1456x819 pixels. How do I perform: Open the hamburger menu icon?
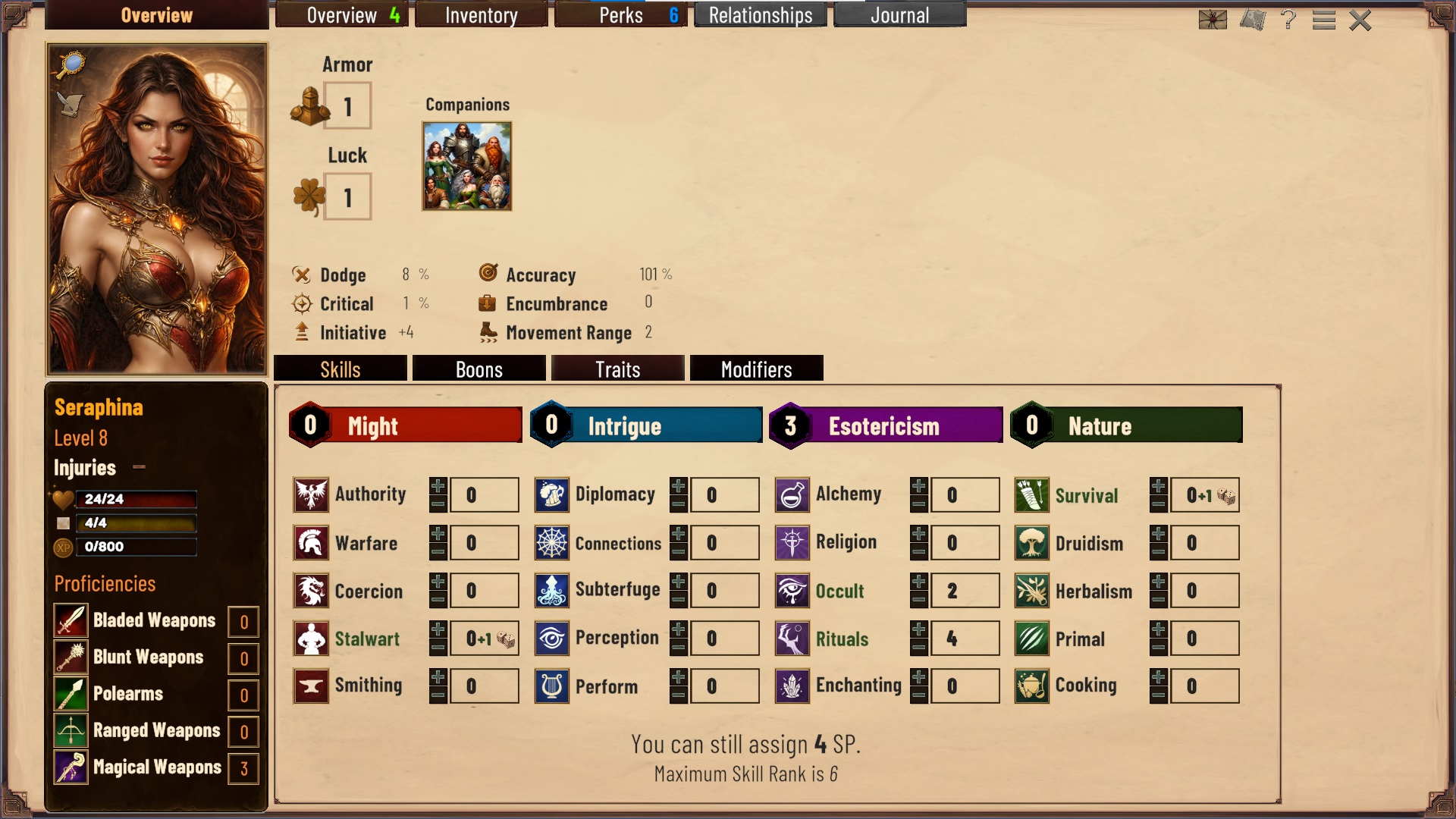point(1324,20)
